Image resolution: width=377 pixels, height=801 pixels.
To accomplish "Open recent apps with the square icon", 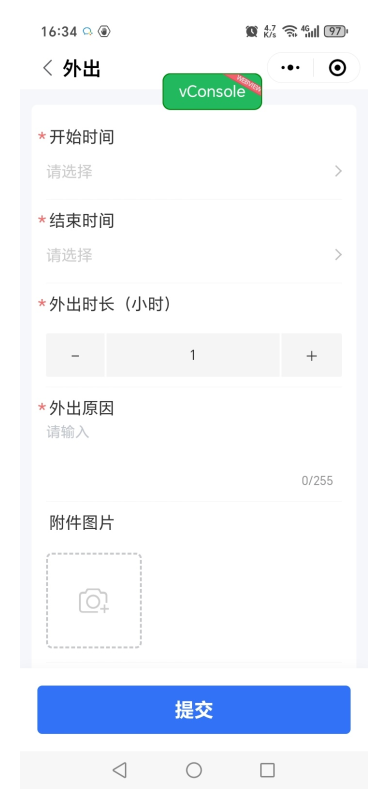I will click(x=267, y=770).
